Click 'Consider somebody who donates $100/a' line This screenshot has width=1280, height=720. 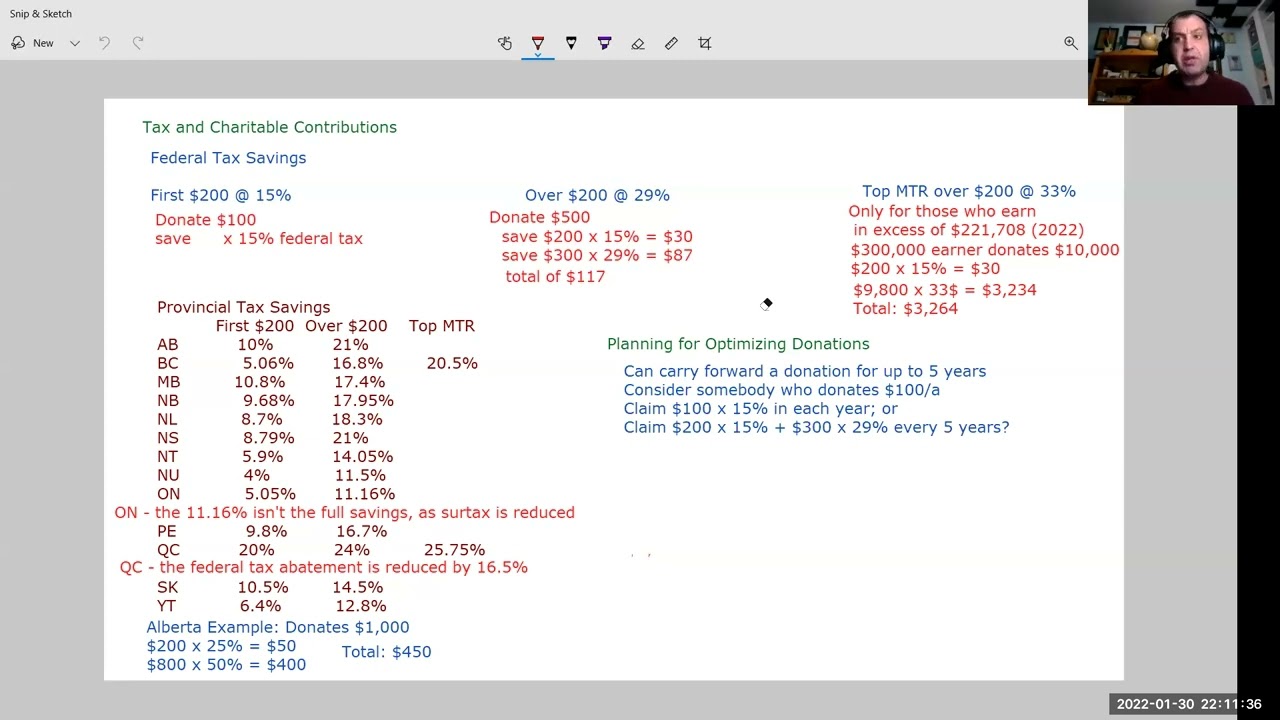782,390
